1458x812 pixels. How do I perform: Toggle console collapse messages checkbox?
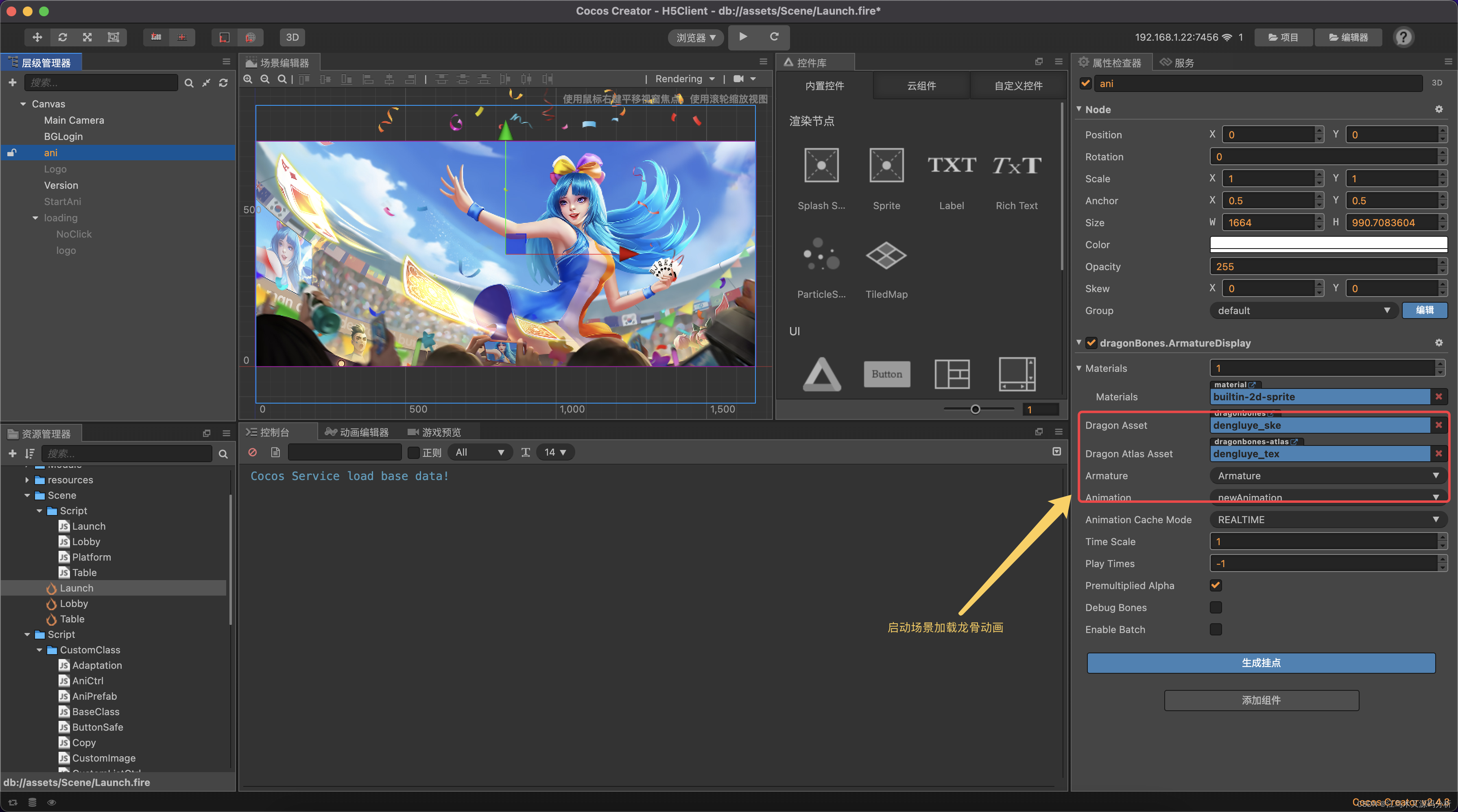click(x=1056, y=452)
